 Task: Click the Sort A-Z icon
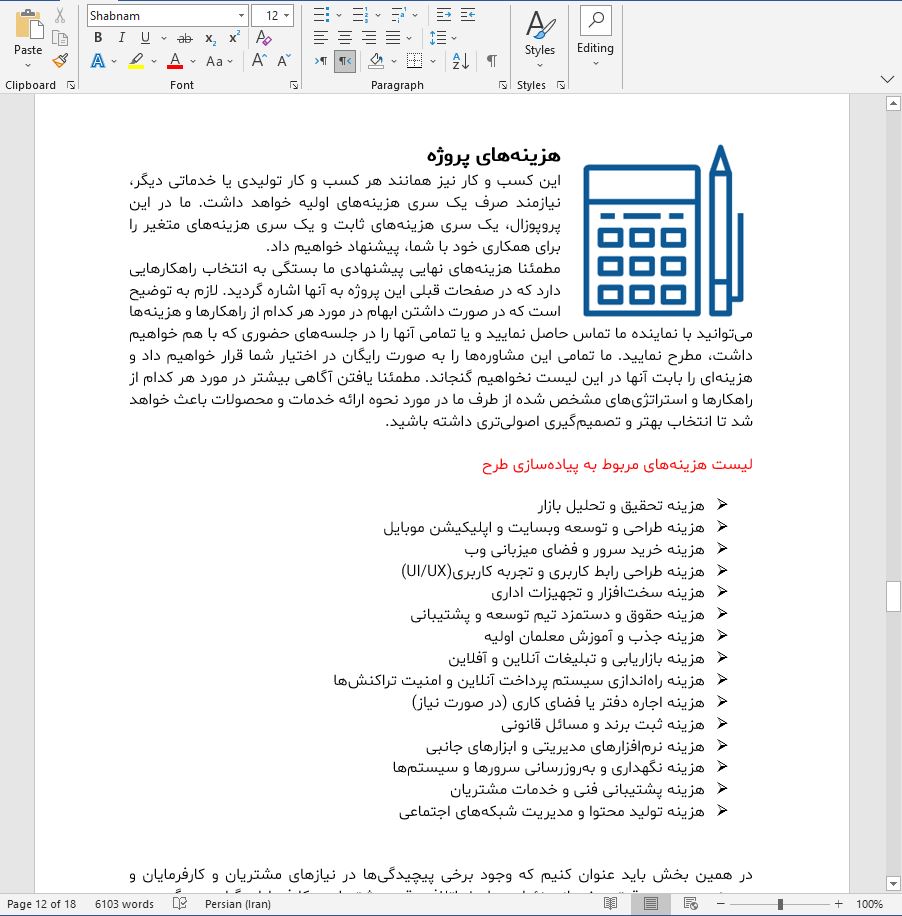point(460,61)
